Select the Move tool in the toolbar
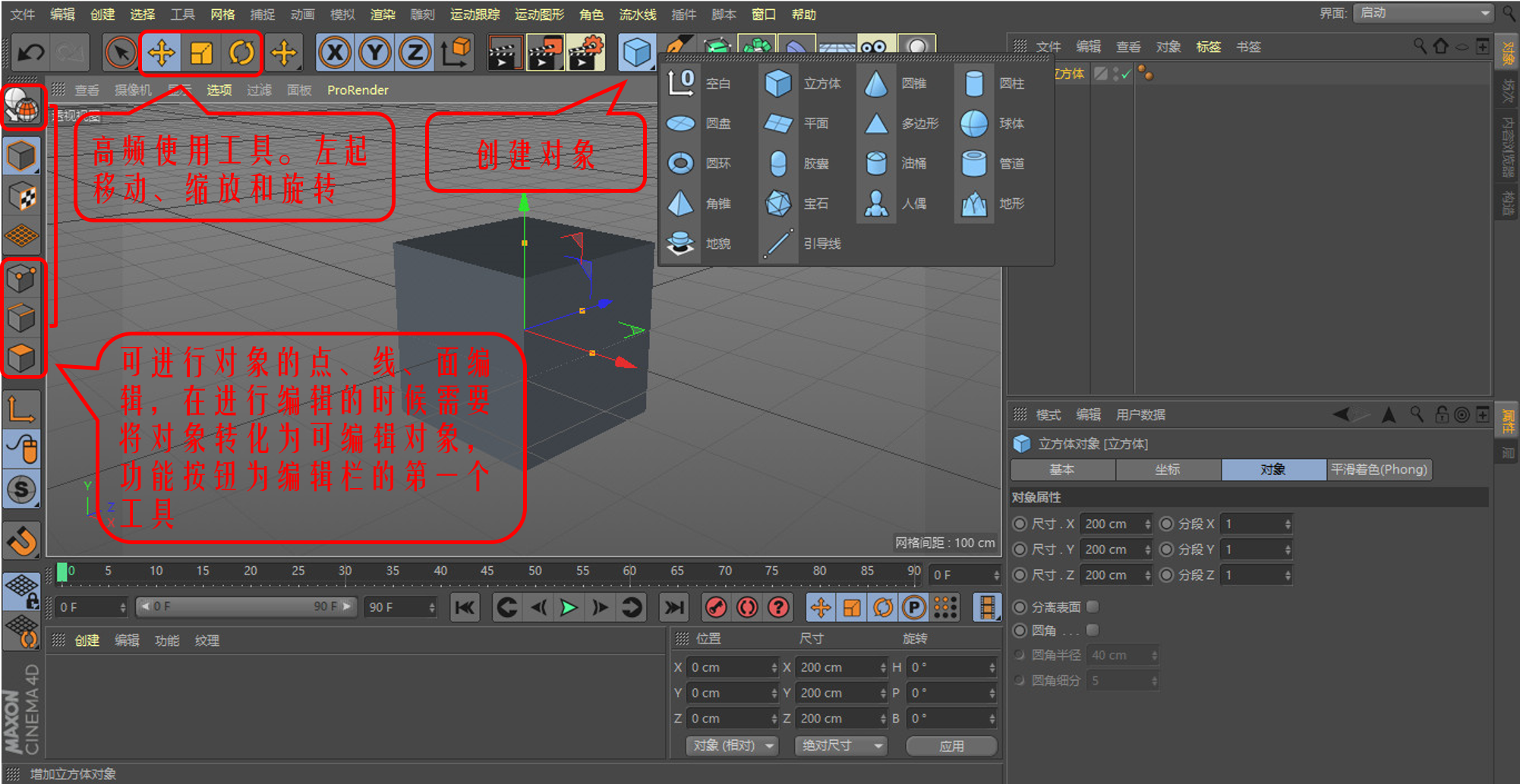The image size is (1520, 784). tap(161, 52)
